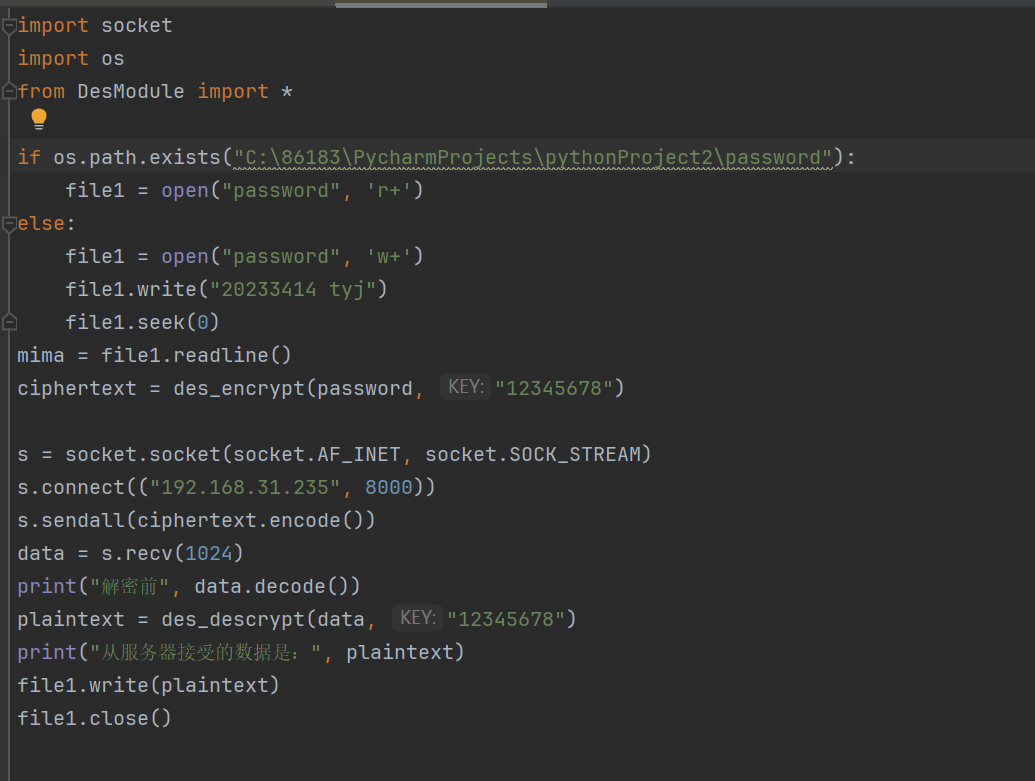Click the yellow lightbulb quick-fix icon
The height and width of the screenshot is (781, 1035).
pyautogui.click(x=39, y=119)
